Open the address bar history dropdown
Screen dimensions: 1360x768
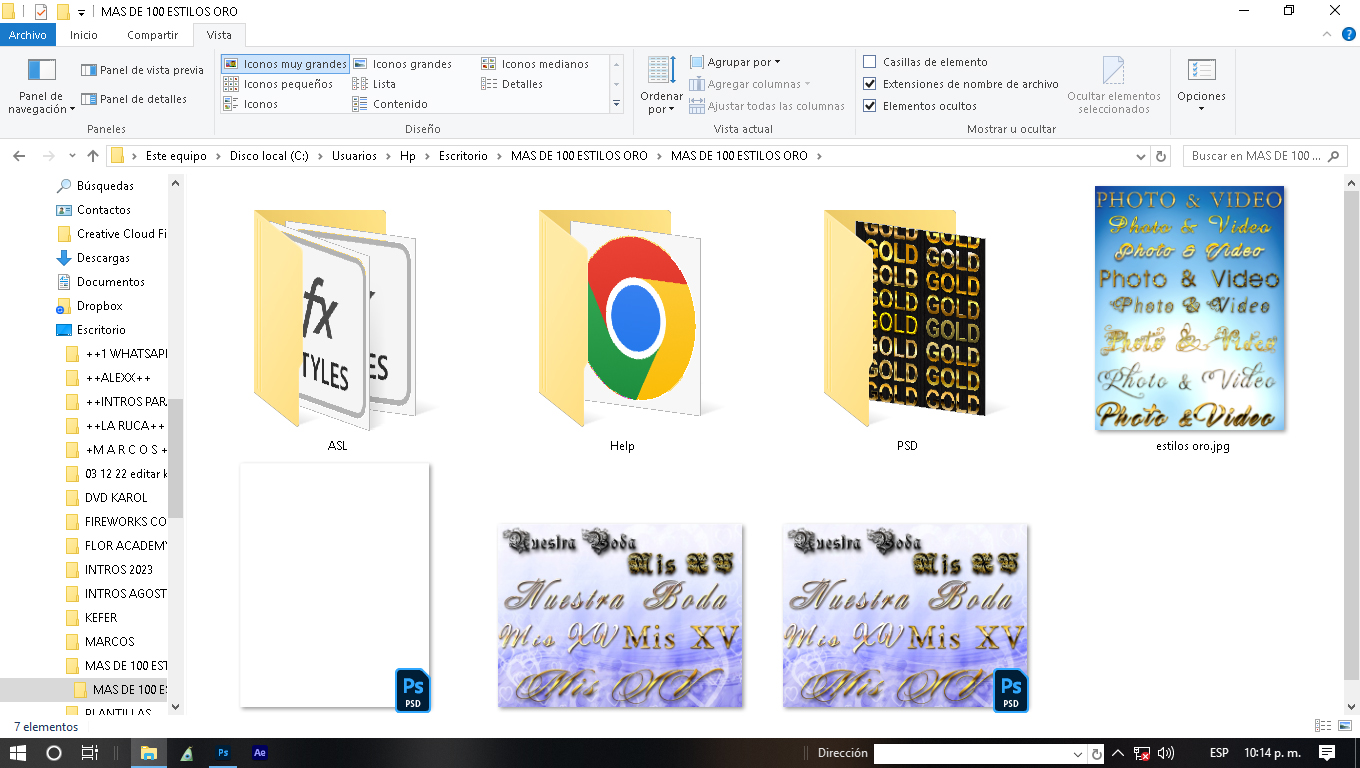point(1142,156)
